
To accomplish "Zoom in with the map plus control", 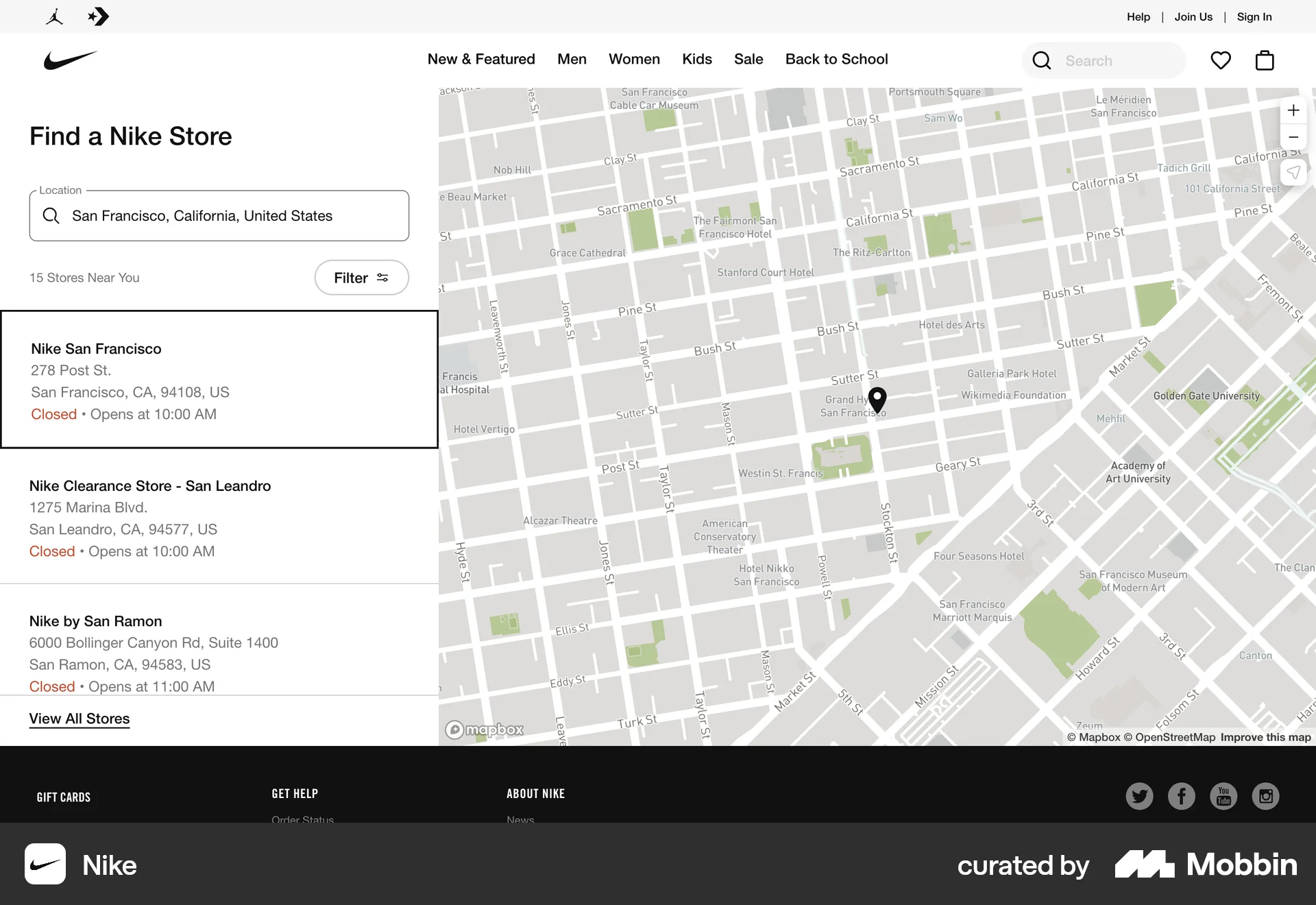I will [x=1294, y=110].
